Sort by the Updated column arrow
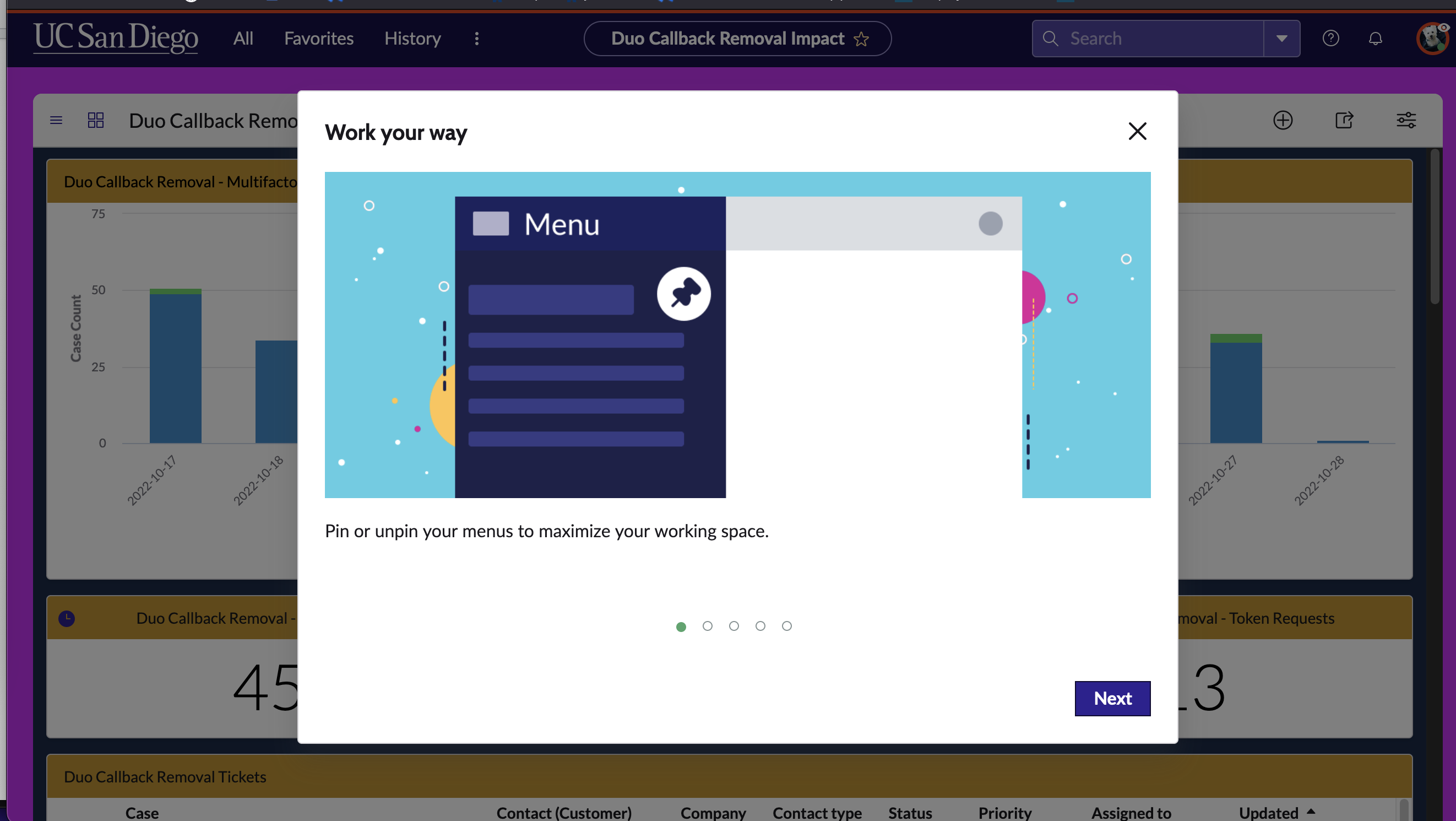Image resolution: width=1456 pixels, height=821 pixels. 1311,811
